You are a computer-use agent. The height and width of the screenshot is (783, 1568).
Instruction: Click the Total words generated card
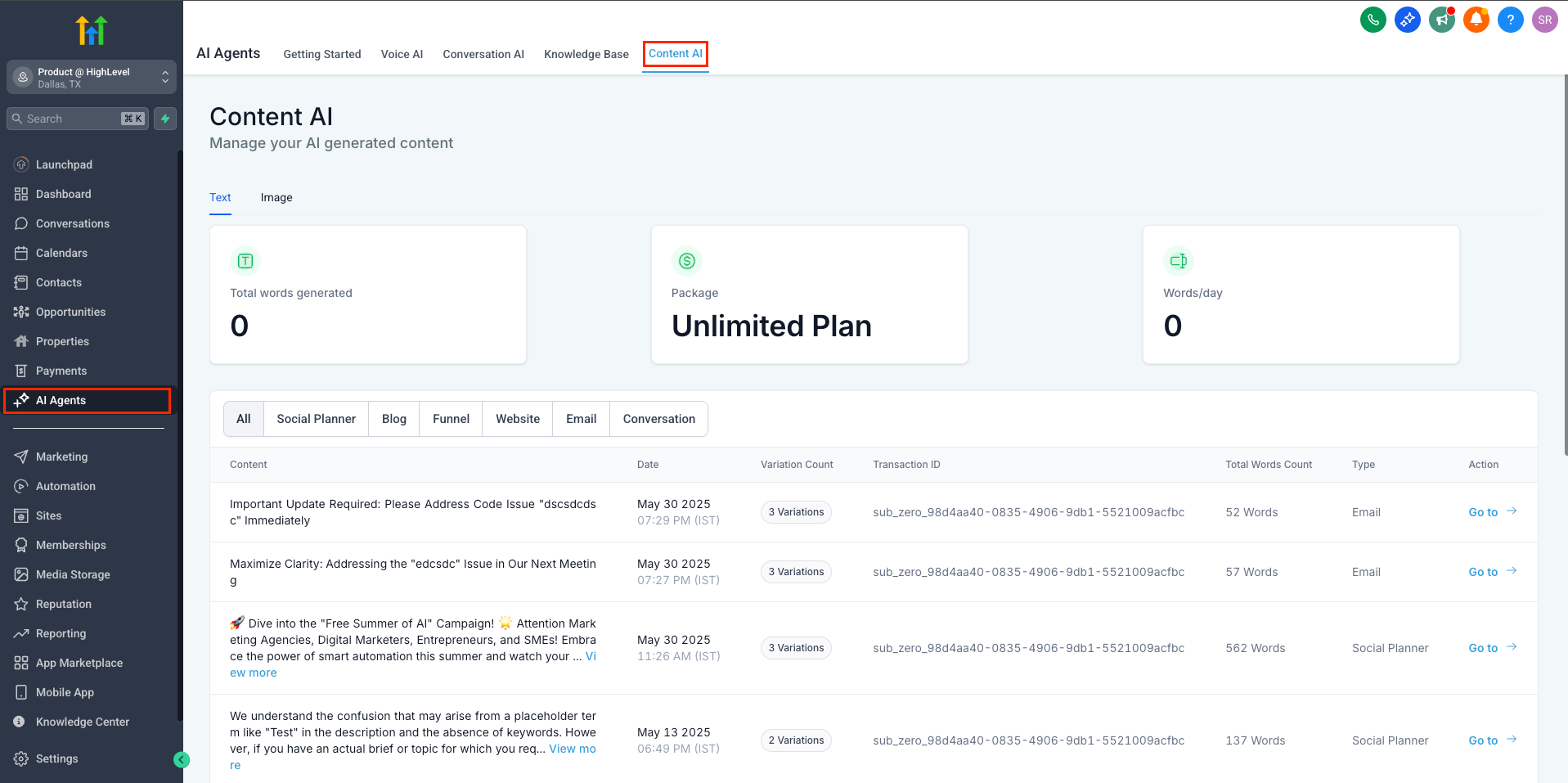368,295
